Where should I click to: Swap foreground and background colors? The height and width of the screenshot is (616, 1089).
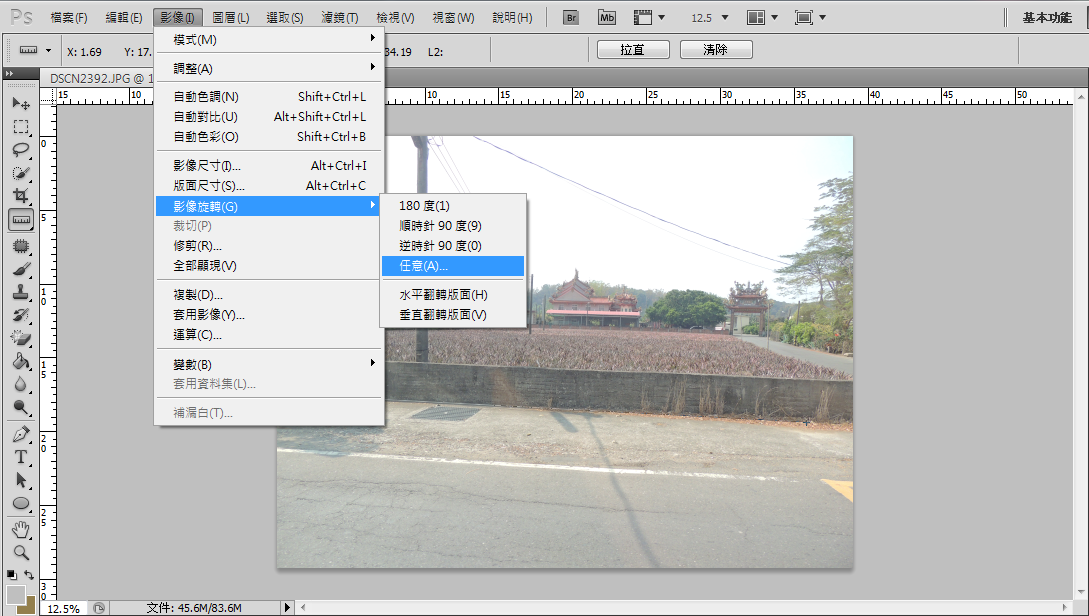[29, 575]
